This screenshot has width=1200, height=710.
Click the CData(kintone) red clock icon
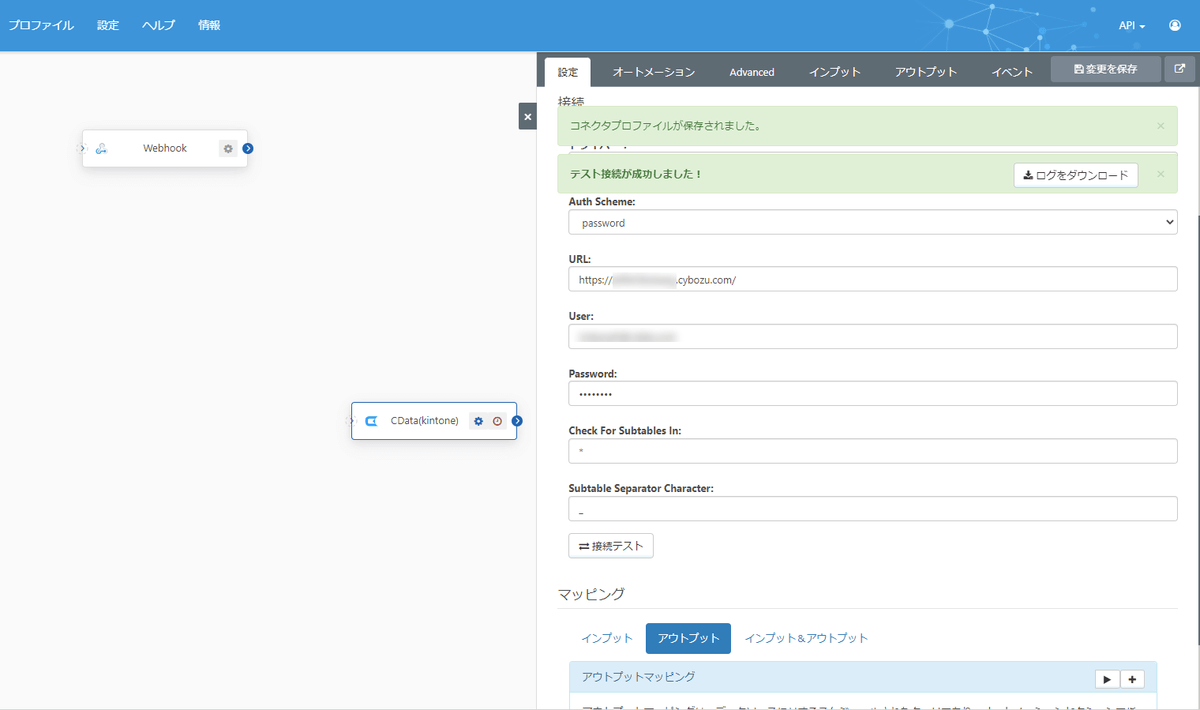[497, 421]
